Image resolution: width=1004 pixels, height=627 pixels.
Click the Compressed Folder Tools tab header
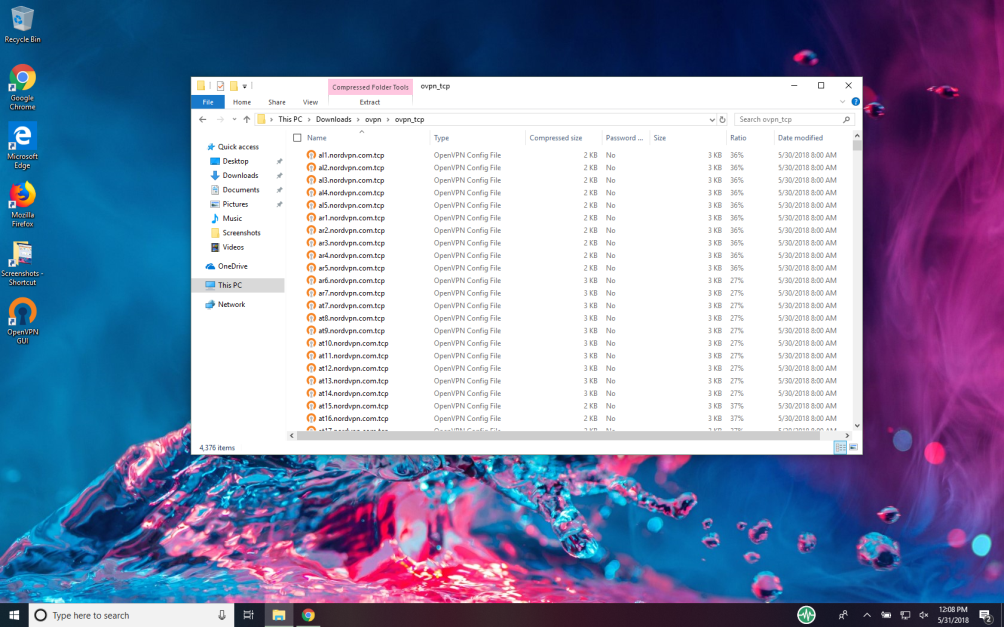click(370, 87)
